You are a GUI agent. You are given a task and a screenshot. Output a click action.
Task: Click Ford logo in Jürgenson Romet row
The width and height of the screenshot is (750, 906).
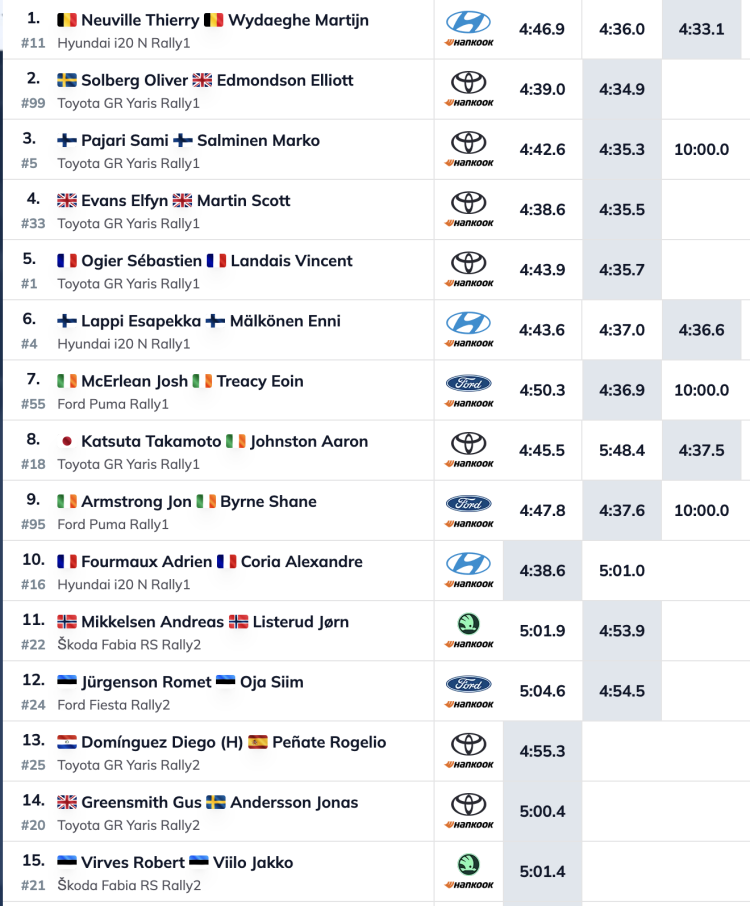tap(468, 684)
